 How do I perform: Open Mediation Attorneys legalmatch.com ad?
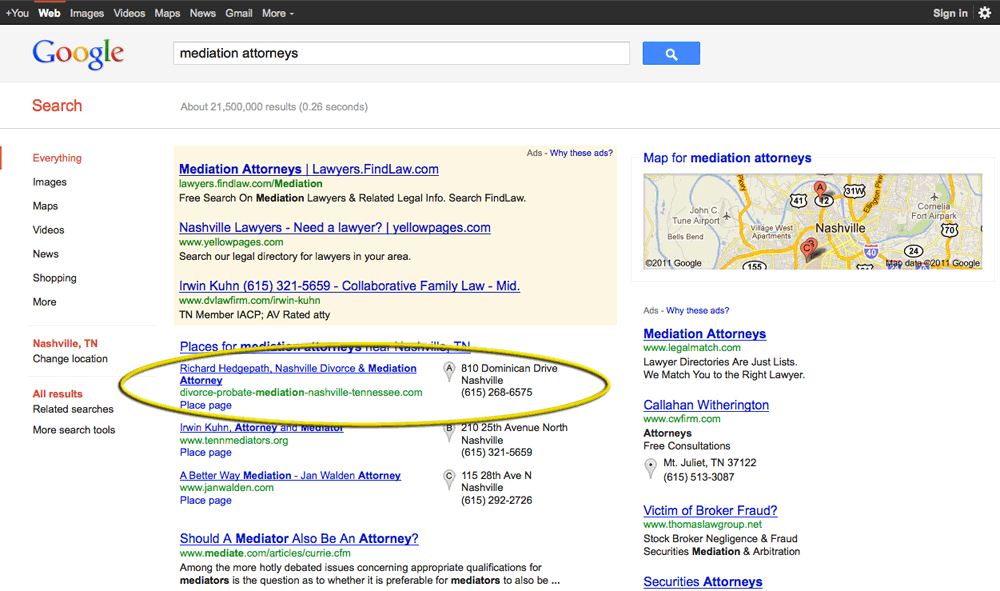[705, 333]
